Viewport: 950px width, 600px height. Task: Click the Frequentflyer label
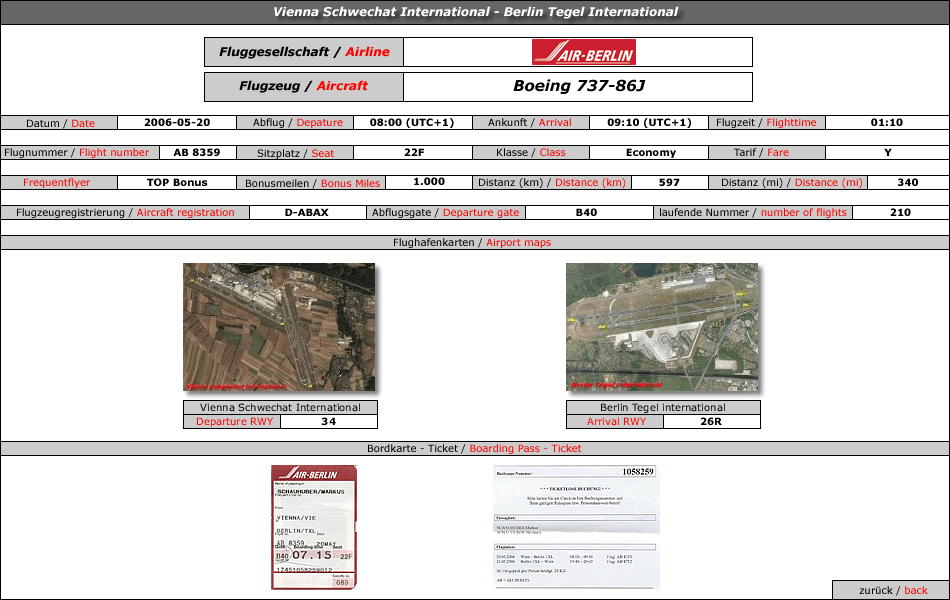tap(59, 182)
